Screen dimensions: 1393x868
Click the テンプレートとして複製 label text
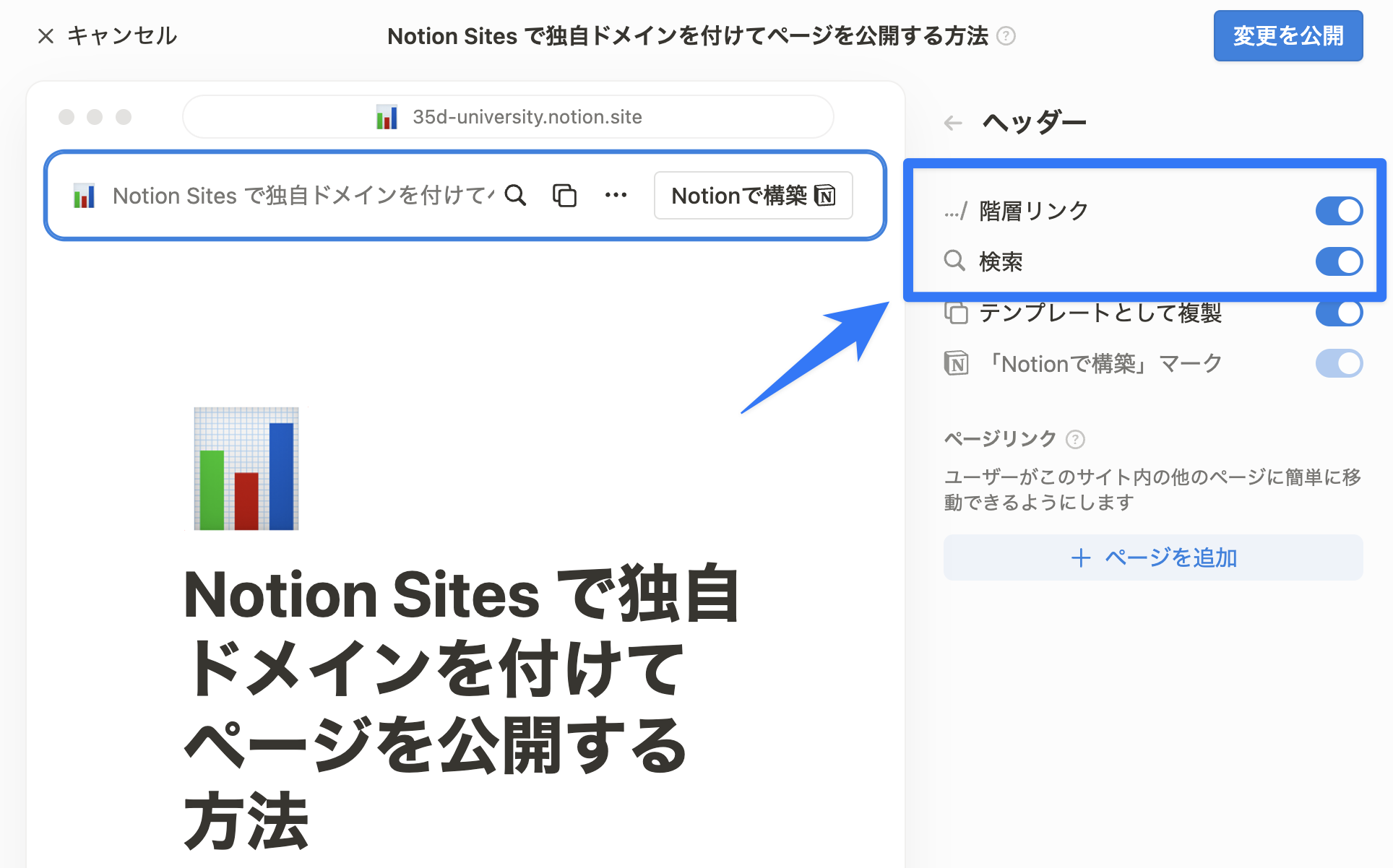click(x=1100, y=313)
